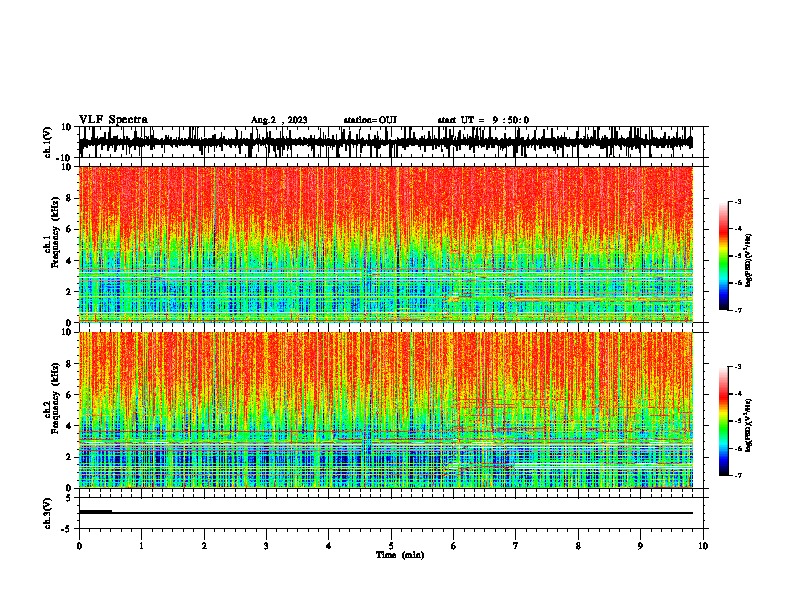Click the "-3" tick on ch.2 colorbar
Screen dimensions: 792x612
(737, 367)
